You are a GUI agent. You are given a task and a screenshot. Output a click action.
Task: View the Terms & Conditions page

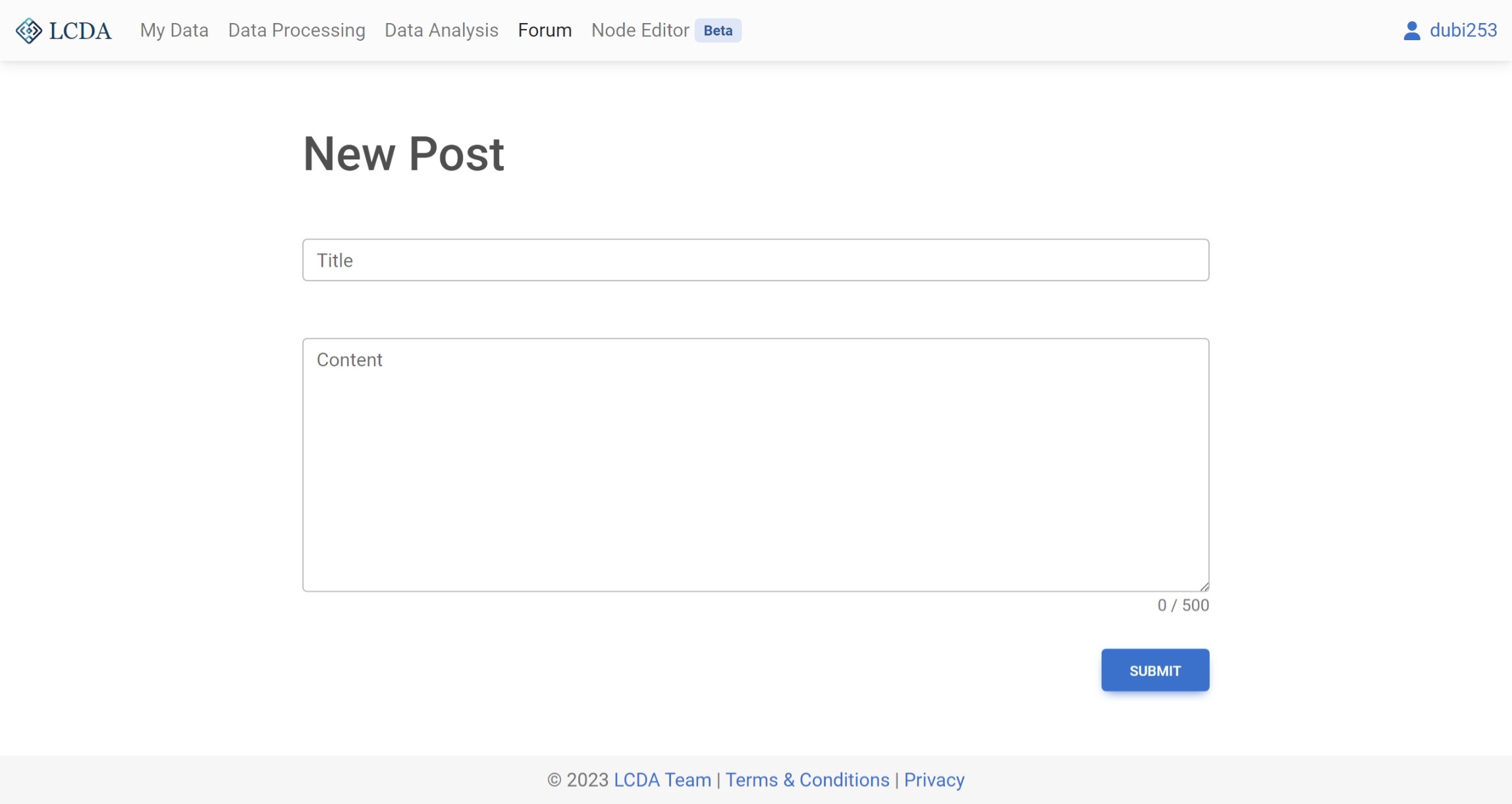click(807, 779)
